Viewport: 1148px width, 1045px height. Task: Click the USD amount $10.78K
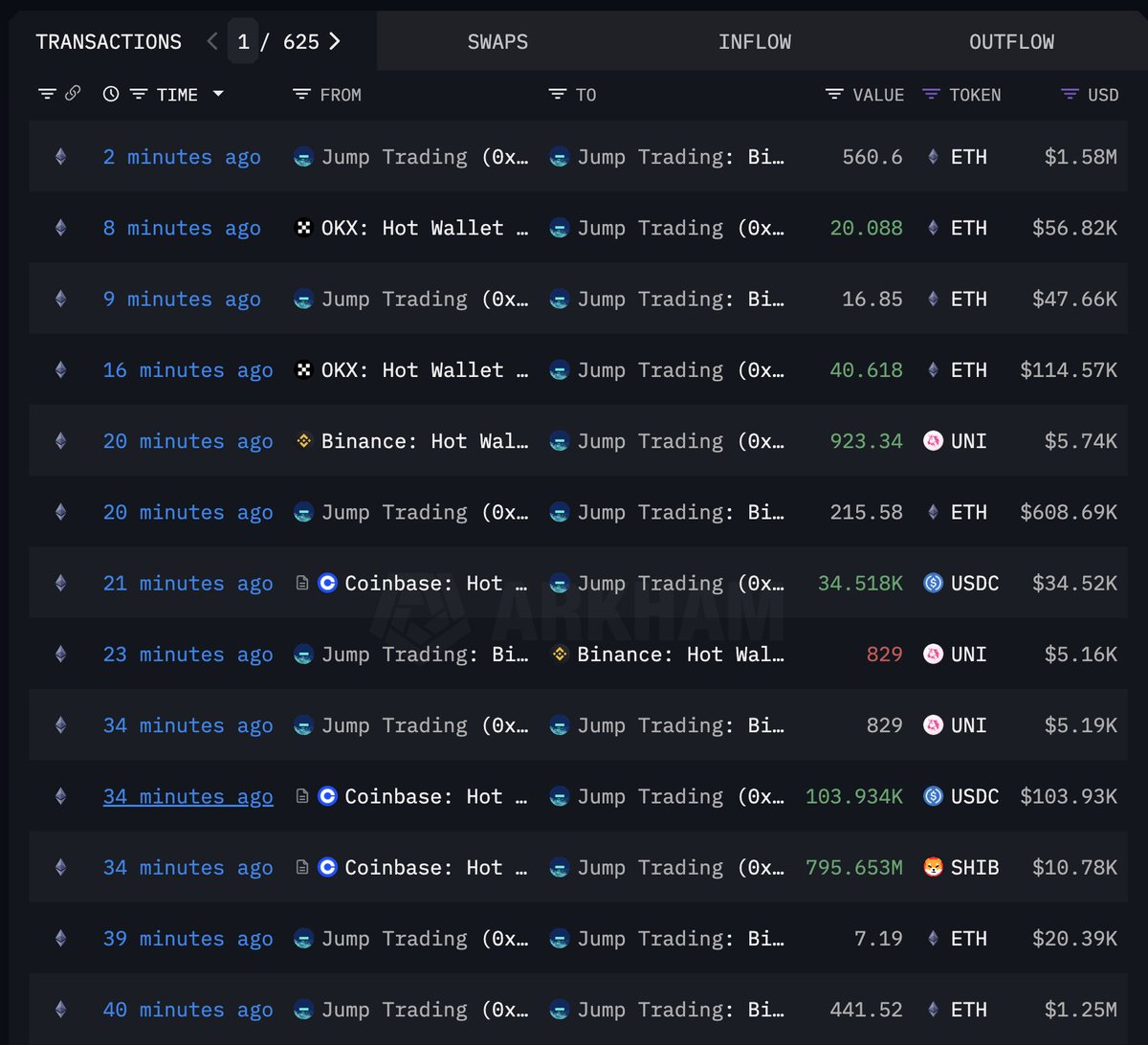[x=1074, y=867]
